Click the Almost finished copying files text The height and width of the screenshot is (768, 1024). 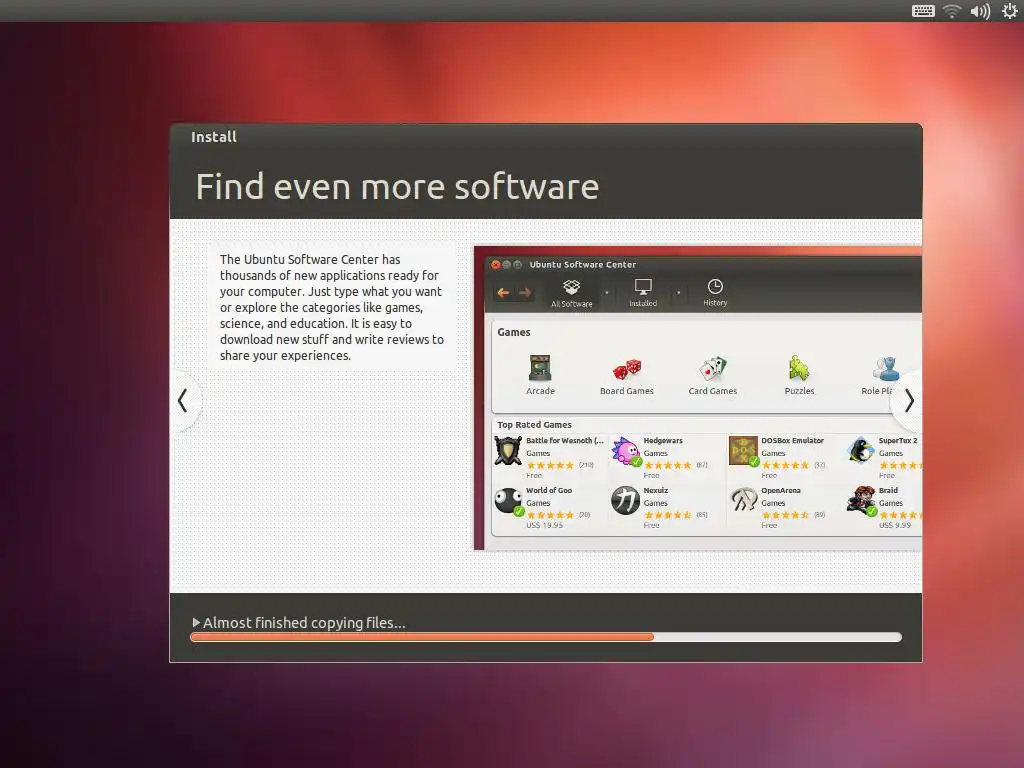(x=304, y=622)
